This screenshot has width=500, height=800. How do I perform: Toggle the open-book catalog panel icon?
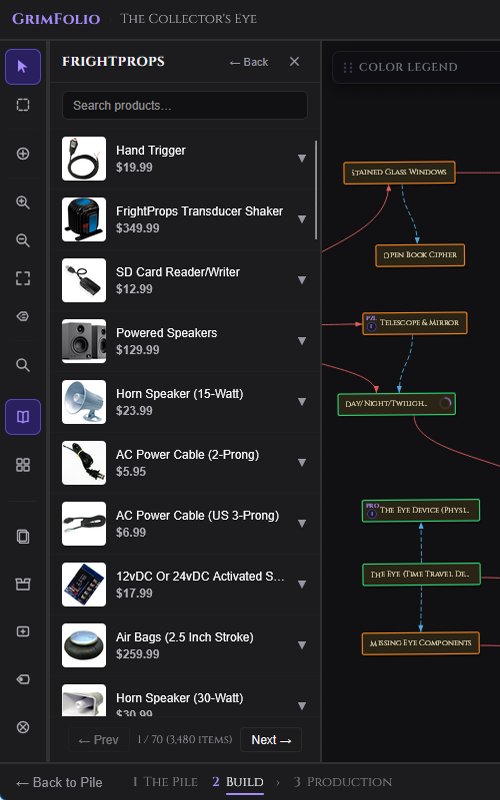[23, 417]
